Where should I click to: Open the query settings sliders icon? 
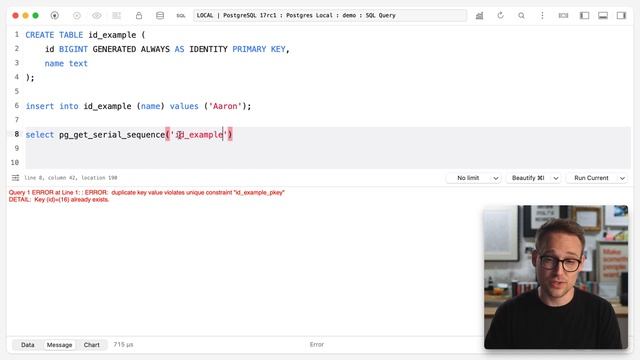tap(16, 178)
